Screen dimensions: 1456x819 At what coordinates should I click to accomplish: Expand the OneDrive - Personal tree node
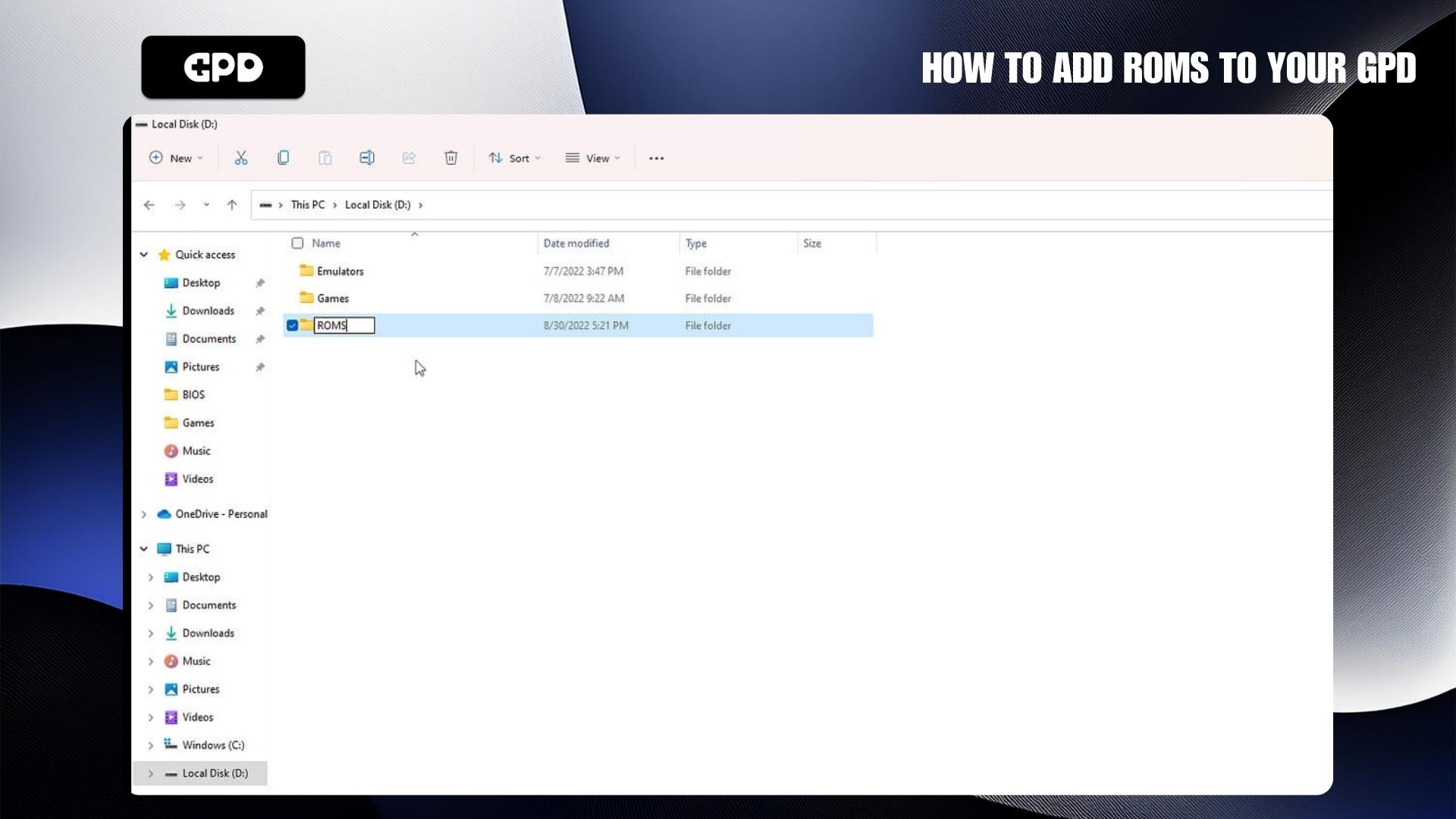tap(144, 514)
